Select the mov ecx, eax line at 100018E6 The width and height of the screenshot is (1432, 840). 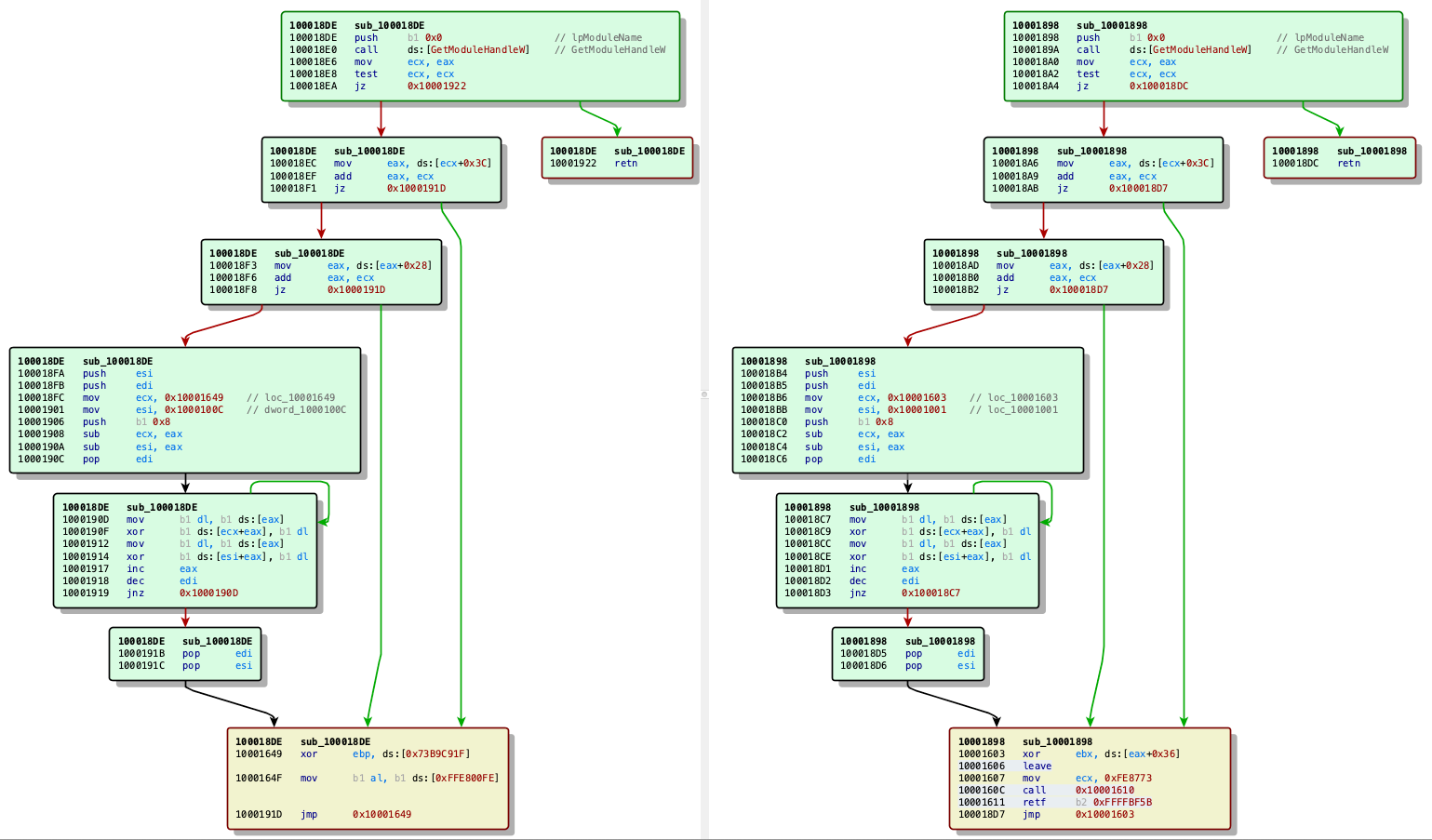(372, 62)
